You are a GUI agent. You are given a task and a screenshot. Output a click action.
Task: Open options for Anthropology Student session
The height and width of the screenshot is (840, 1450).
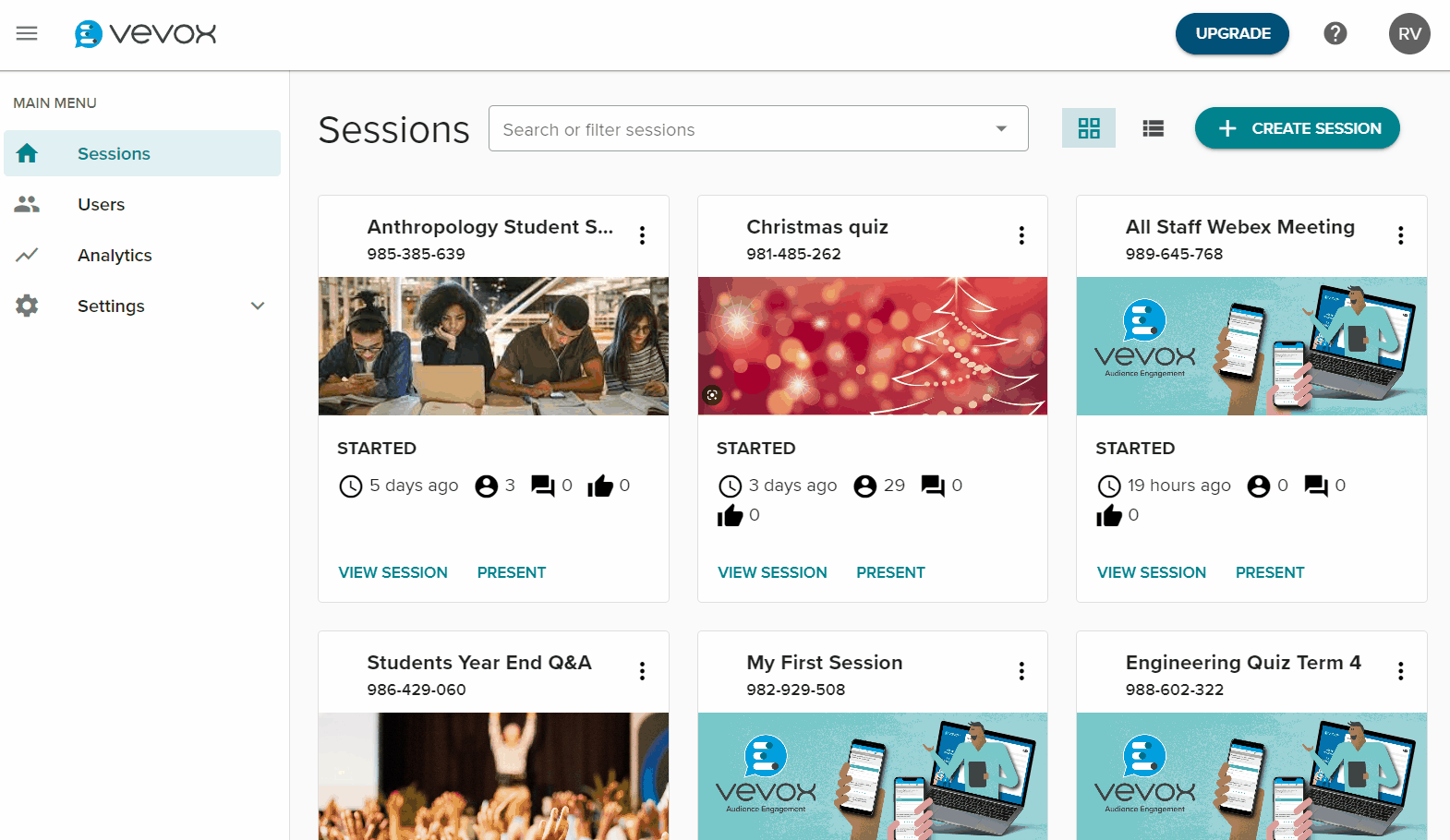click(642, 235)
